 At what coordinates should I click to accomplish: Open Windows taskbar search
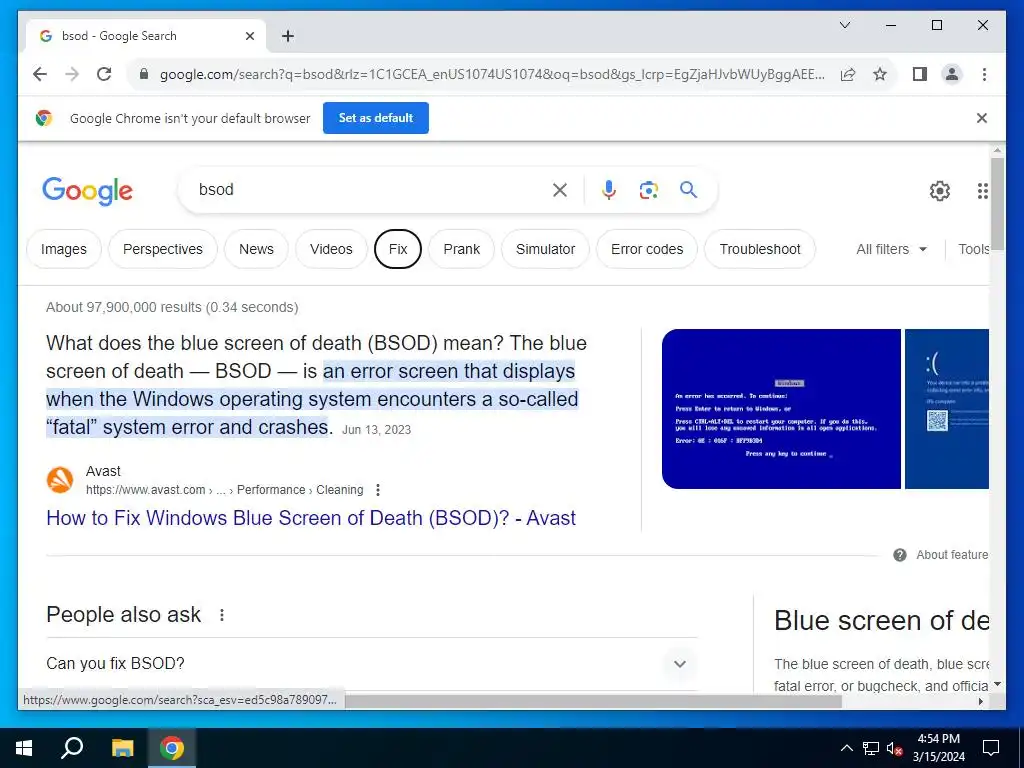point(72,748)
